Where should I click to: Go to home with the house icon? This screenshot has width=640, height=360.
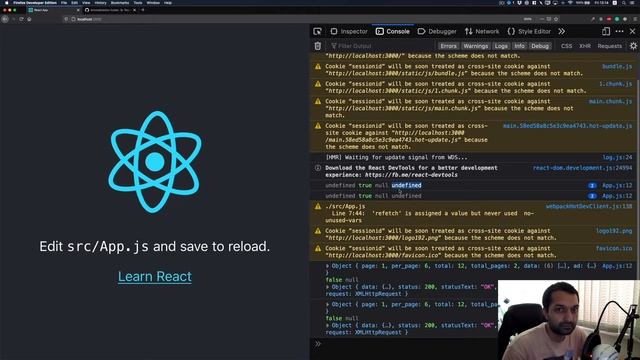tap(29, 19)
